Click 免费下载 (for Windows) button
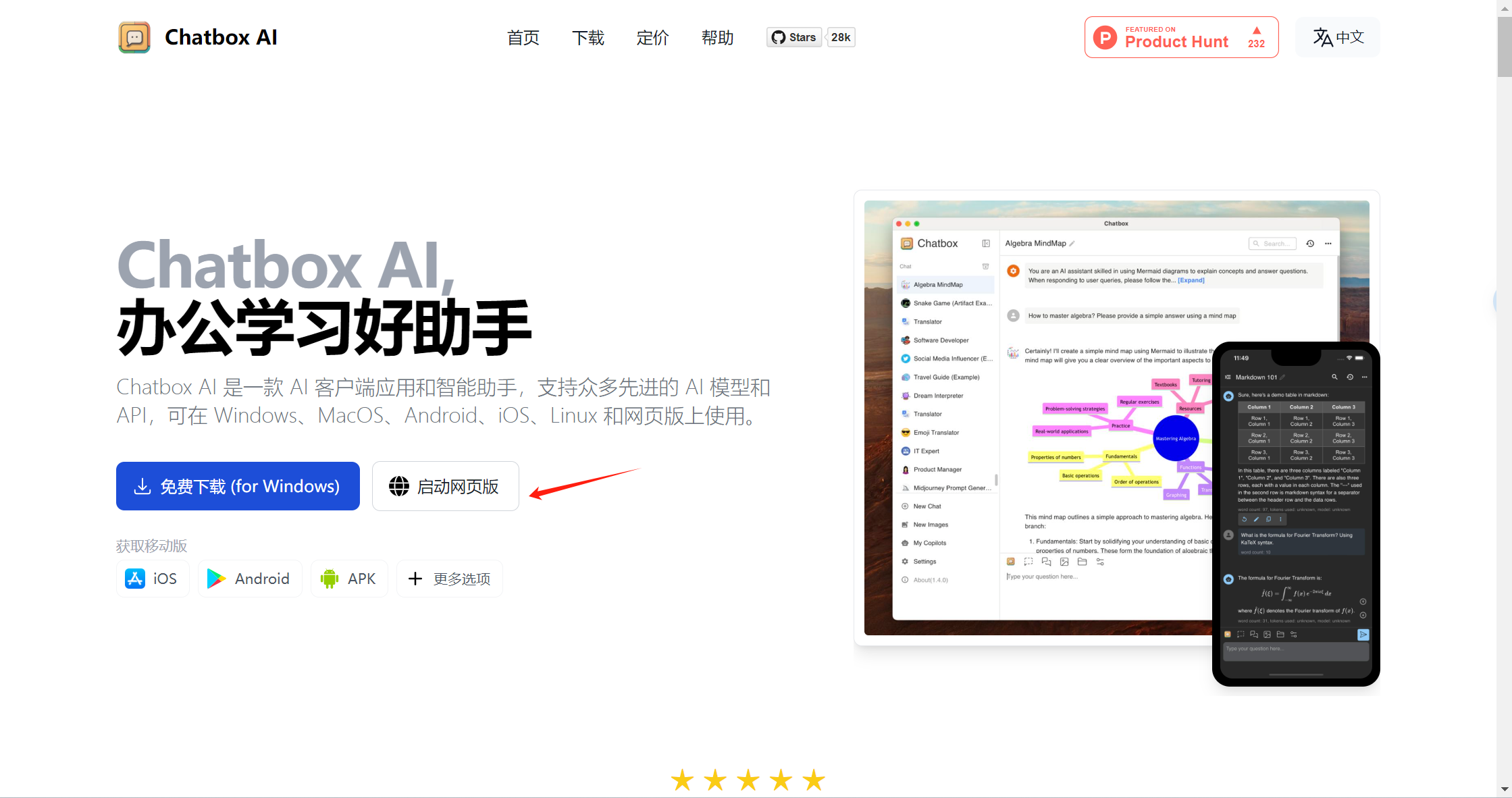Screen dimensions: 1512x798 238,486
